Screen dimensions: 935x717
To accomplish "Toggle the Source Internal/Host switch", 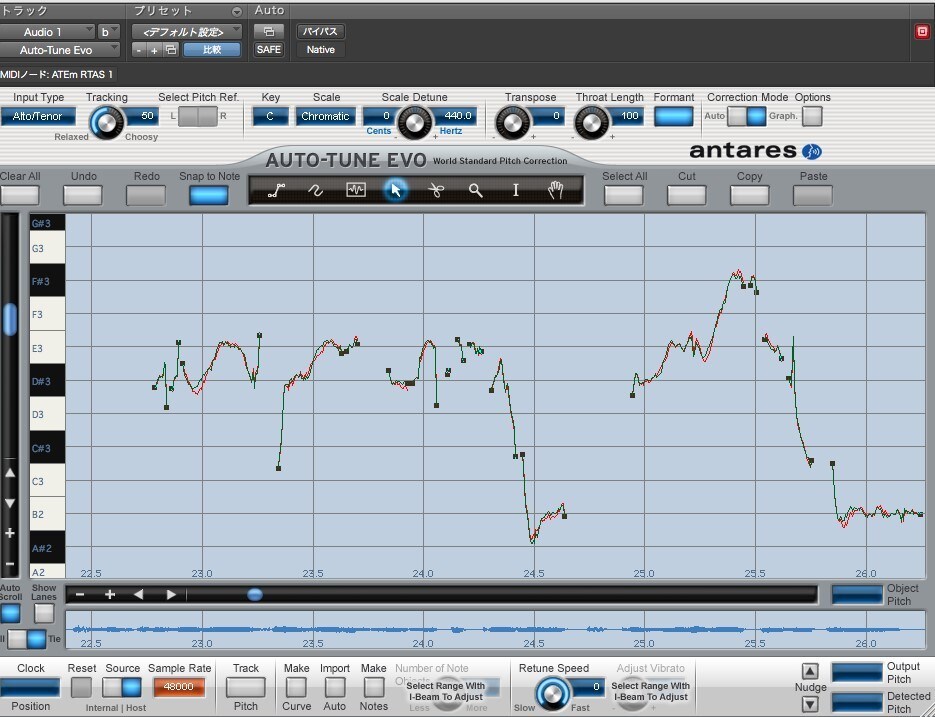I will coord(122,687).
